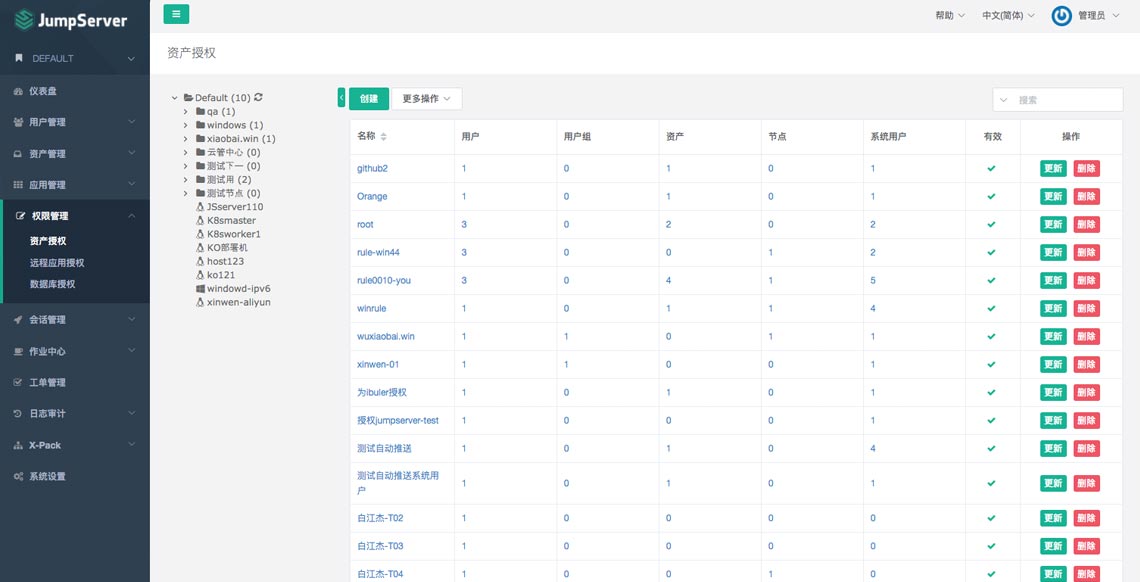This screenshot has height=582, width=1140.
Task: Click the 创建 button
Action: tap(369, 99)
